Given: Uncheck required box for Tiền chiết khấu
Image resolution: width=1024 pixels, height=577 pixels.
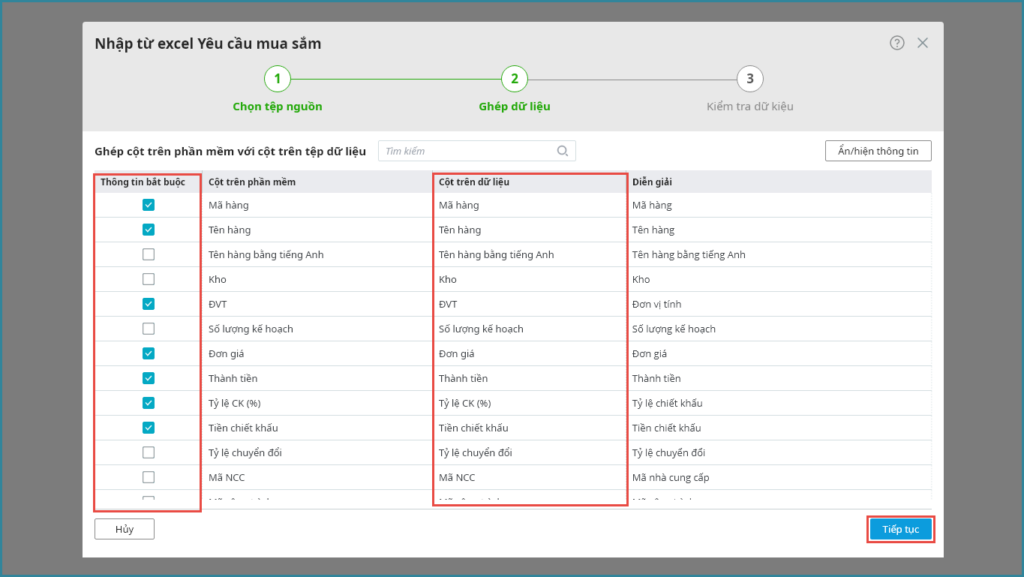Looking at the screenshot, I should coord(148,428).
